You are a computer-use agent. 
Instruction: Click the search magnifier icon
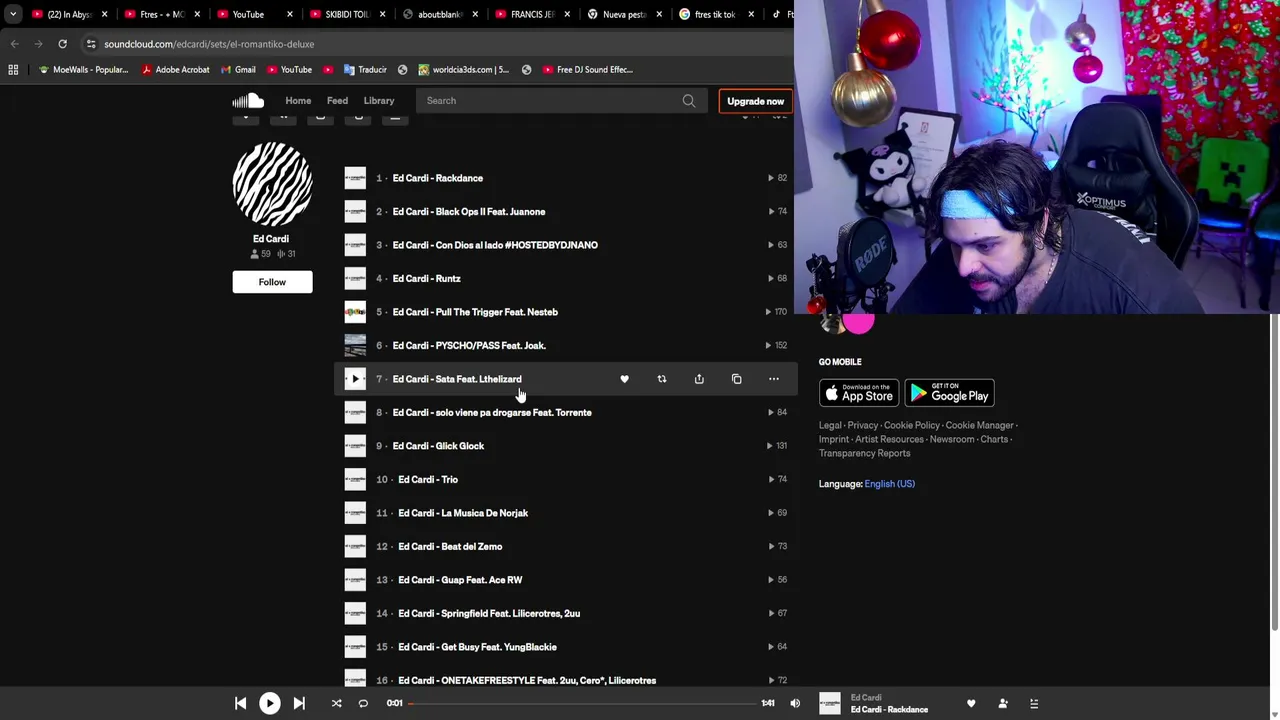click(x=689, y=101)
